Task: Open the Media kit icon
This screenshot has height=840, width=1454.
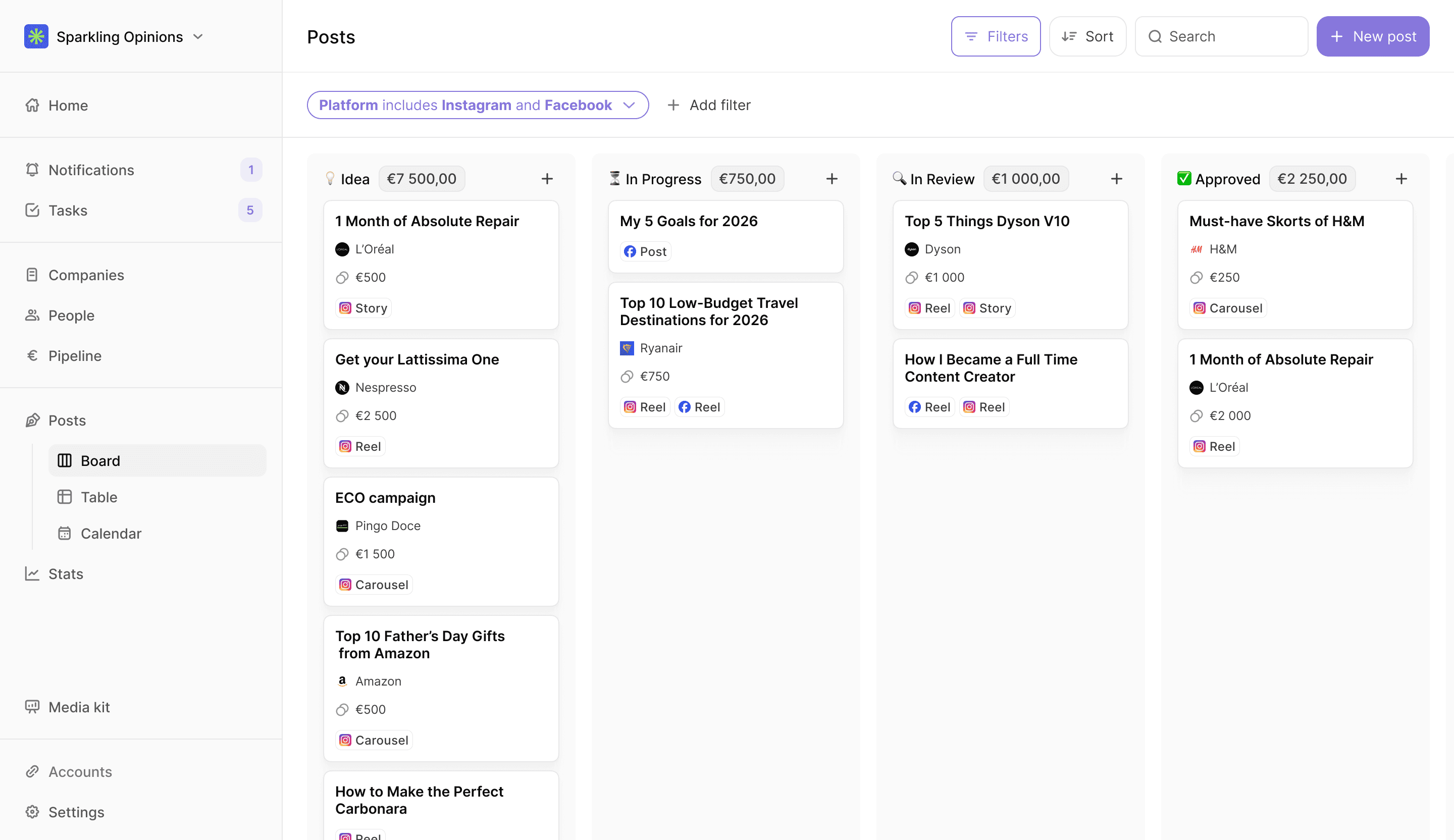Action: pyautogui.click(x=33, y=706)
